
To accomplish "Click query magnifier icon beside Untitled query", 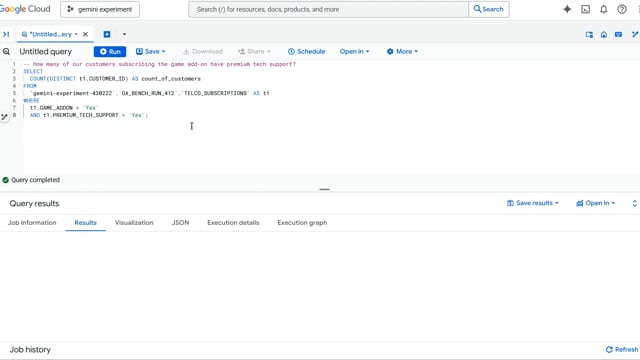I will tap(6, 51).
